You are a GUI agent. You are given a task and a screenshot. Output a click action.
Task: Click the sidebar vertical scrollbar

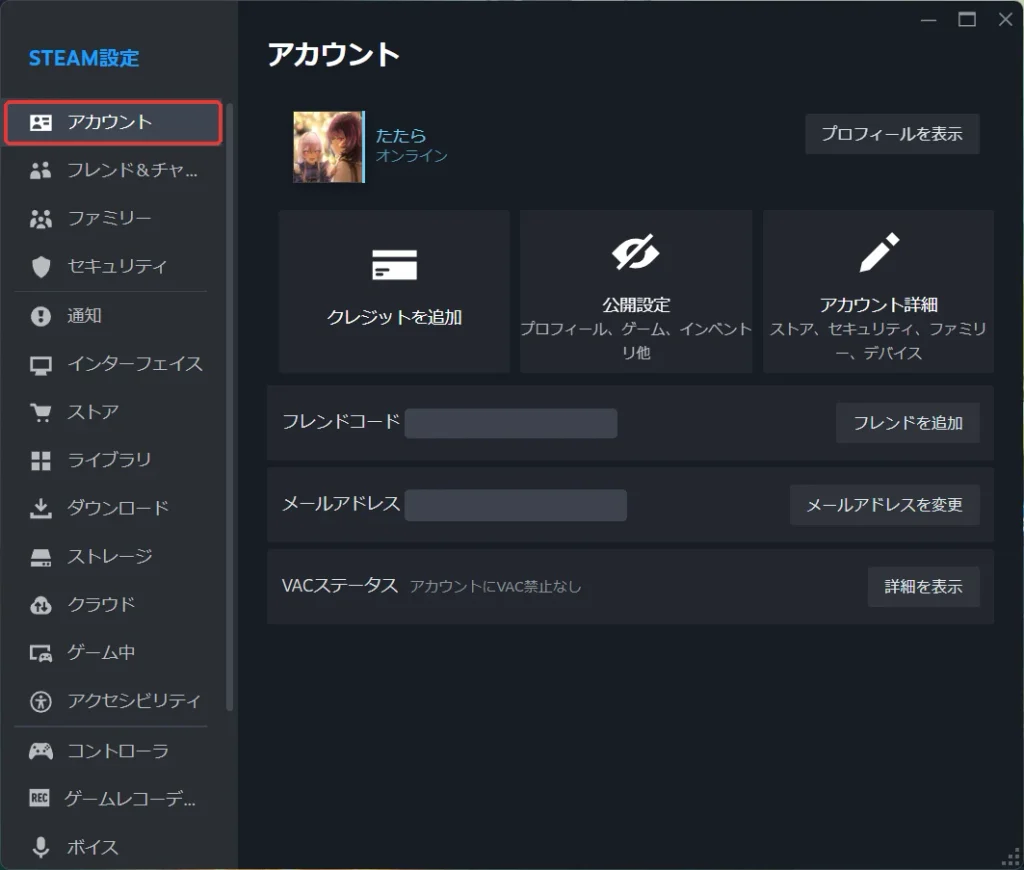pyautogui.click(x=229, y=406)
